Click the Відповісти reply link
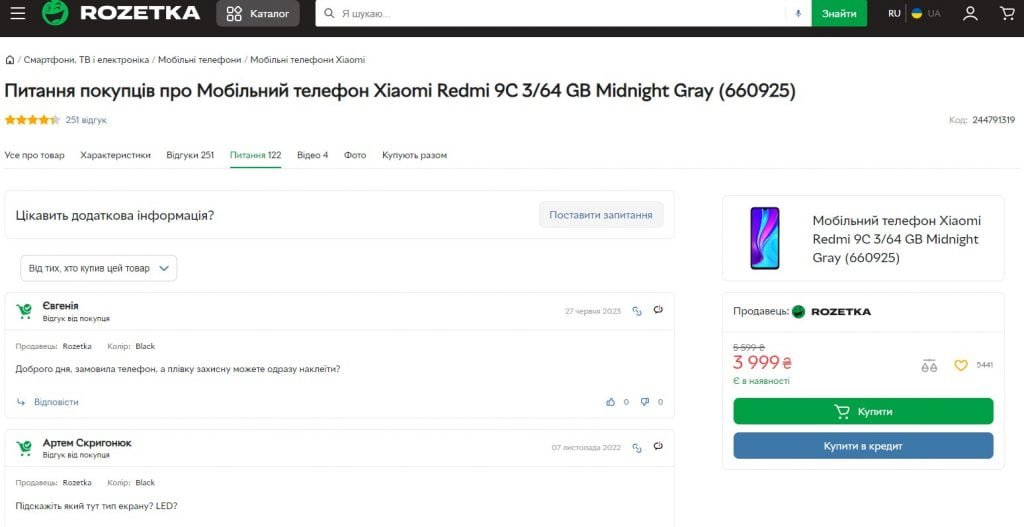This screenshot has height=527, width=1024. click(x=55, y=402)
